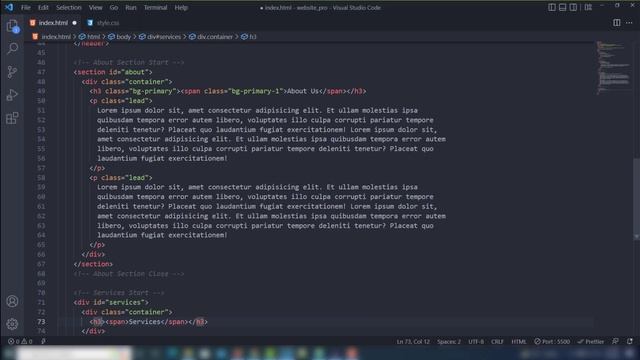This screenshot has width=640, height=360.
Task: Select body in the breadcrumb
Action: click(x=123, y=37)
